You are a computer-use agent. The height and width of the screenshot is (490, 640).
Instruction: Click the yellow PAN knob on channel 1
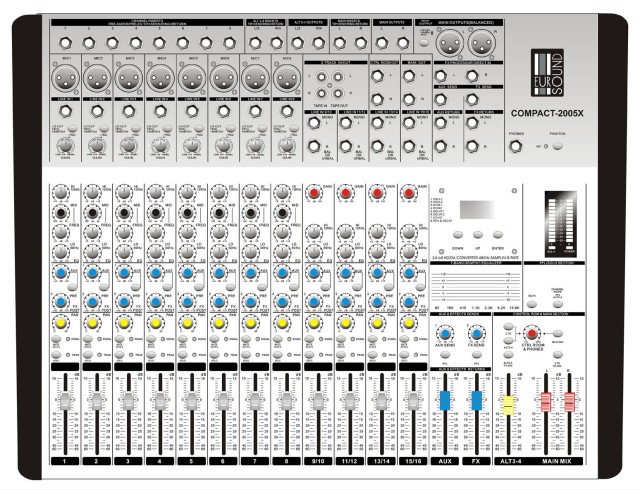point(61,323)
